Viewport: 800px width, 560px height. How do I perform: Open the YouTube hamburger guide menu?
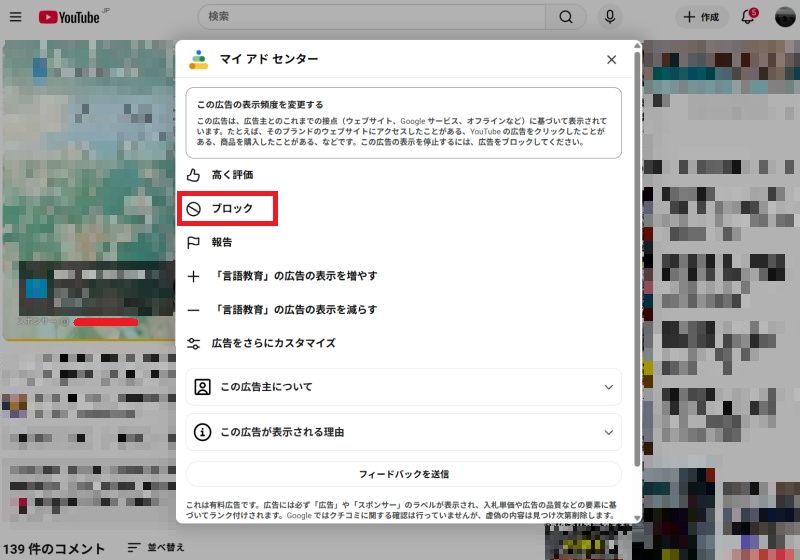point(15,17)
